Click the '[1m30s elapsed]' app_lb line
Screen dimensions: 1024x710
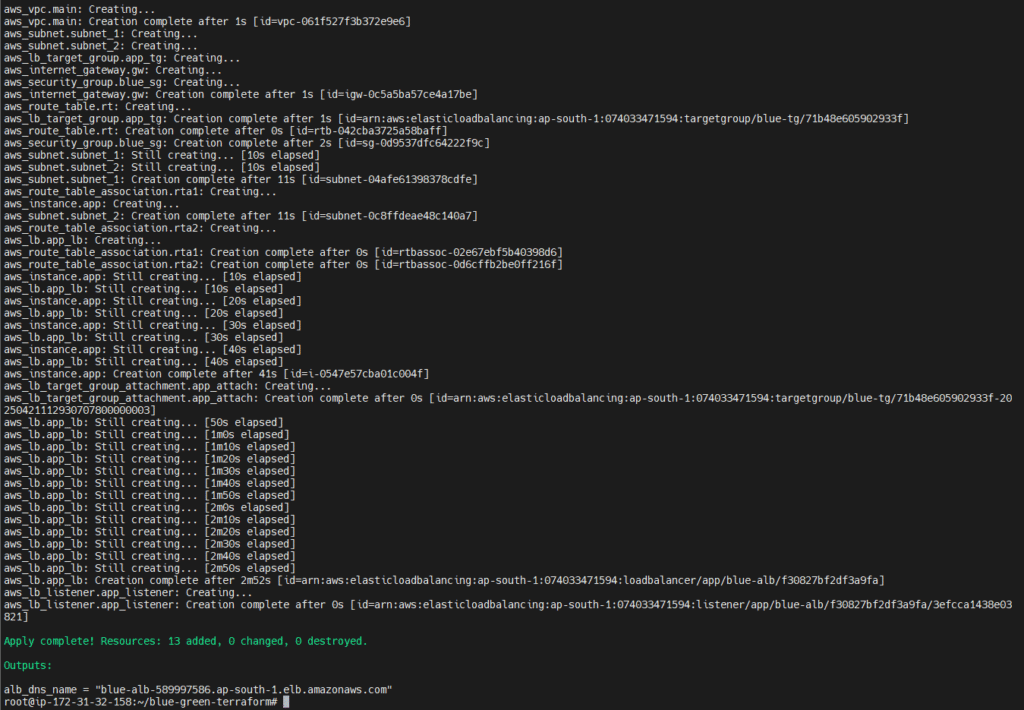(x=150, y=472)
